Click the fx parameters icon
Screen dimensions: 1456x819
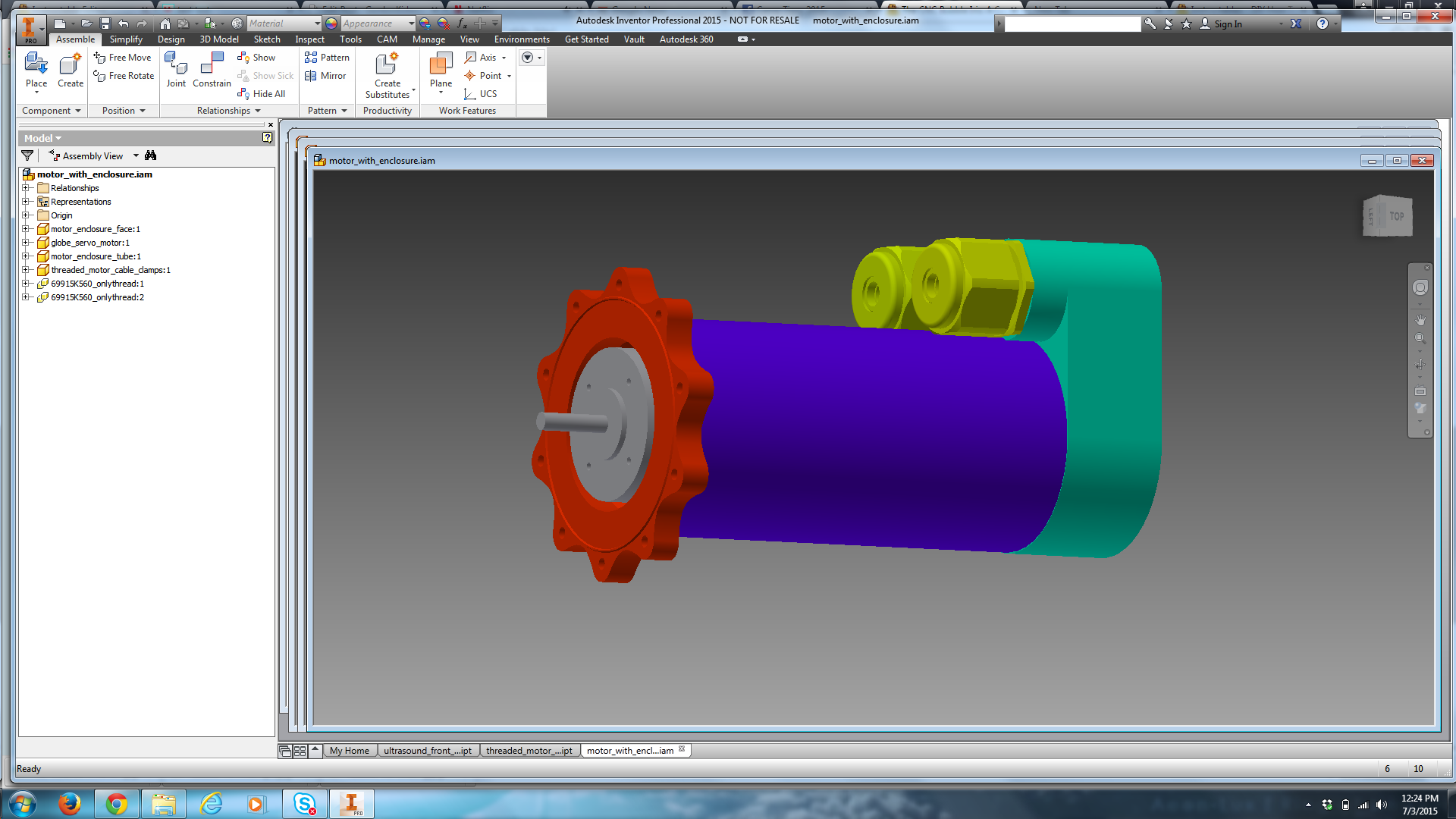[x=461, y=24]
